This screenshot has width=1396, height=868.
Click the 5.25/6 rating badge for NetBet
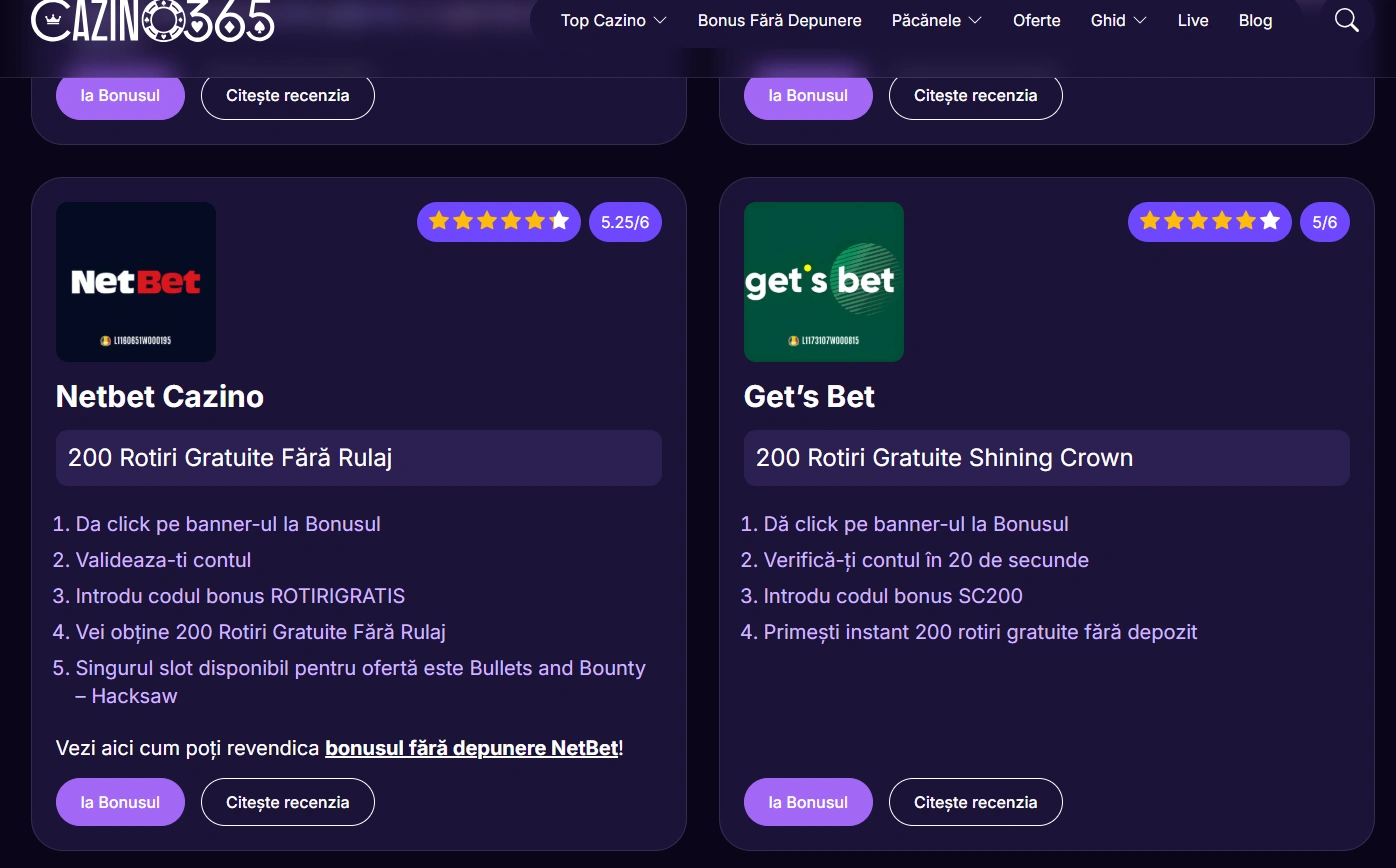click(625, 221)
